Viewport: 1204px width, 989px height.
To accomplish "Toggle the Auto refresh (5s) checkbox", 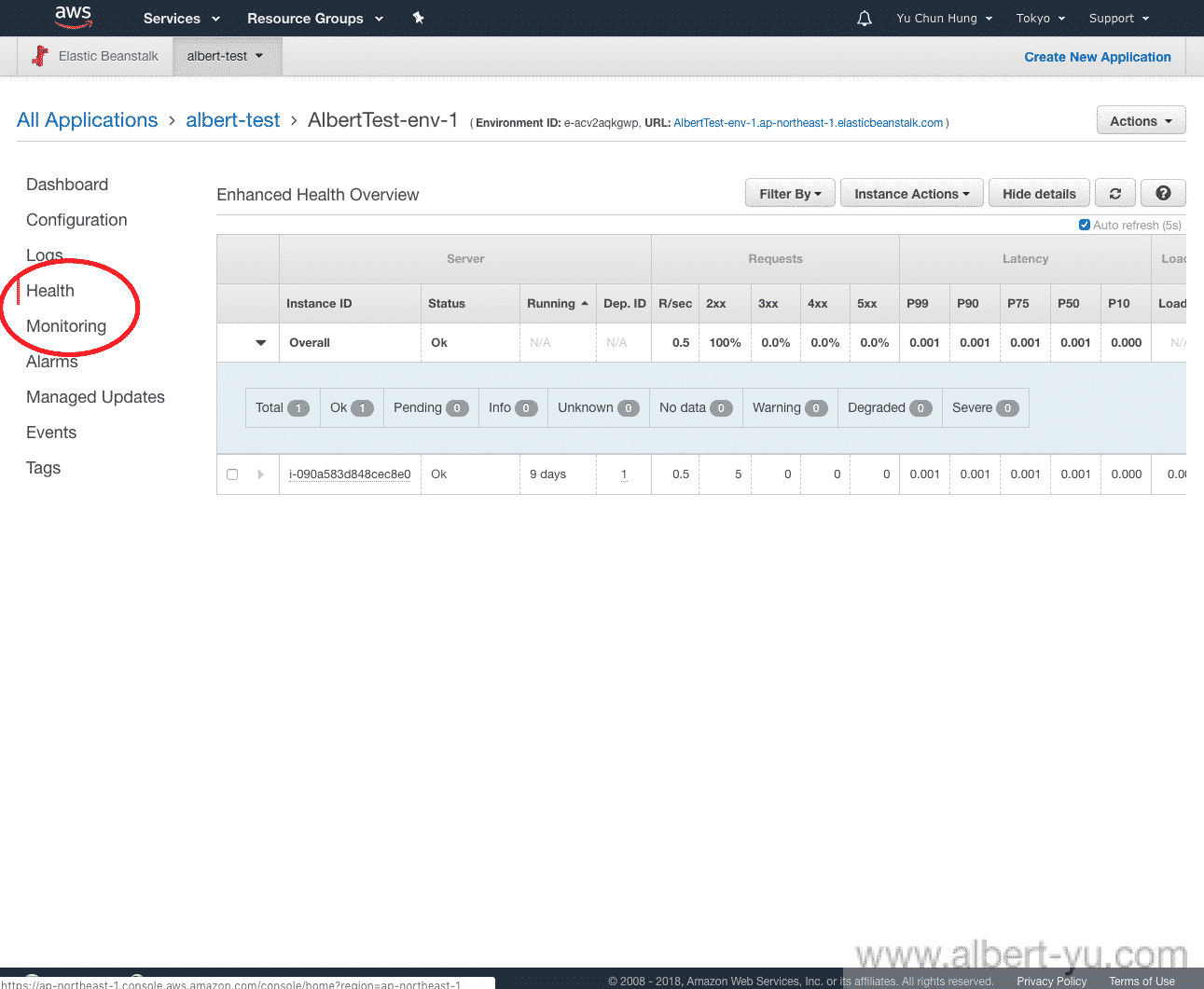I will pos(1085,225).
